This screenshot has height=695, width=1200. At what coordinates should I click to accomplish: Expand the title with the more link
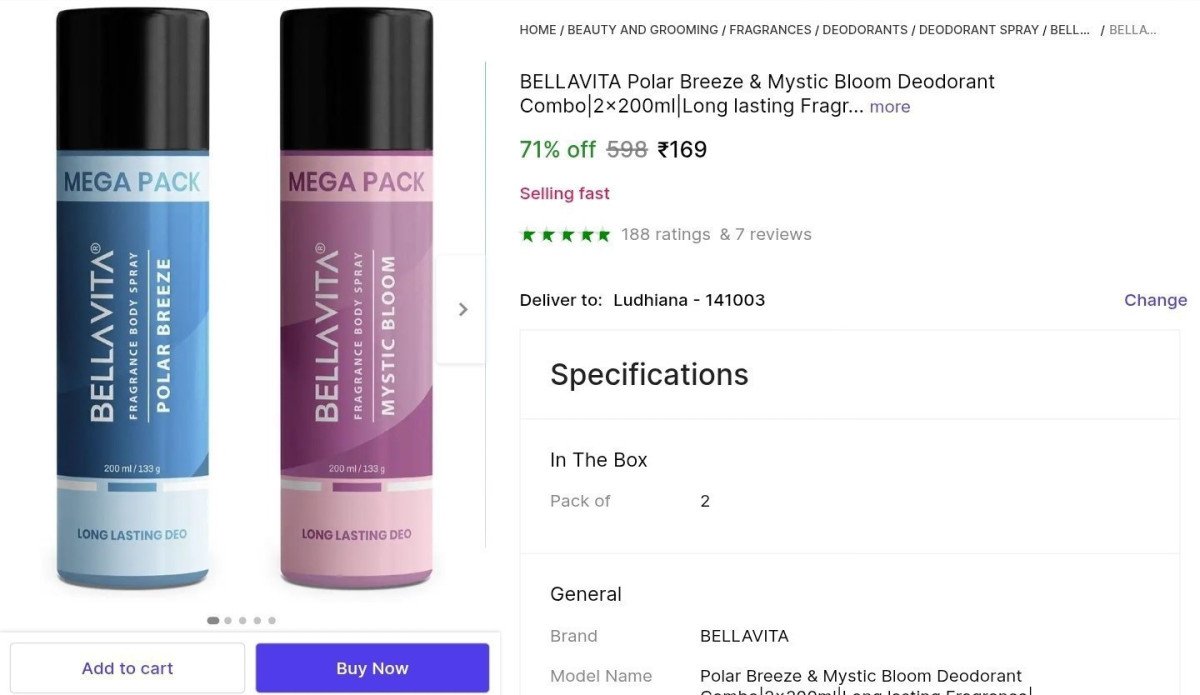(x=889, y=106)
